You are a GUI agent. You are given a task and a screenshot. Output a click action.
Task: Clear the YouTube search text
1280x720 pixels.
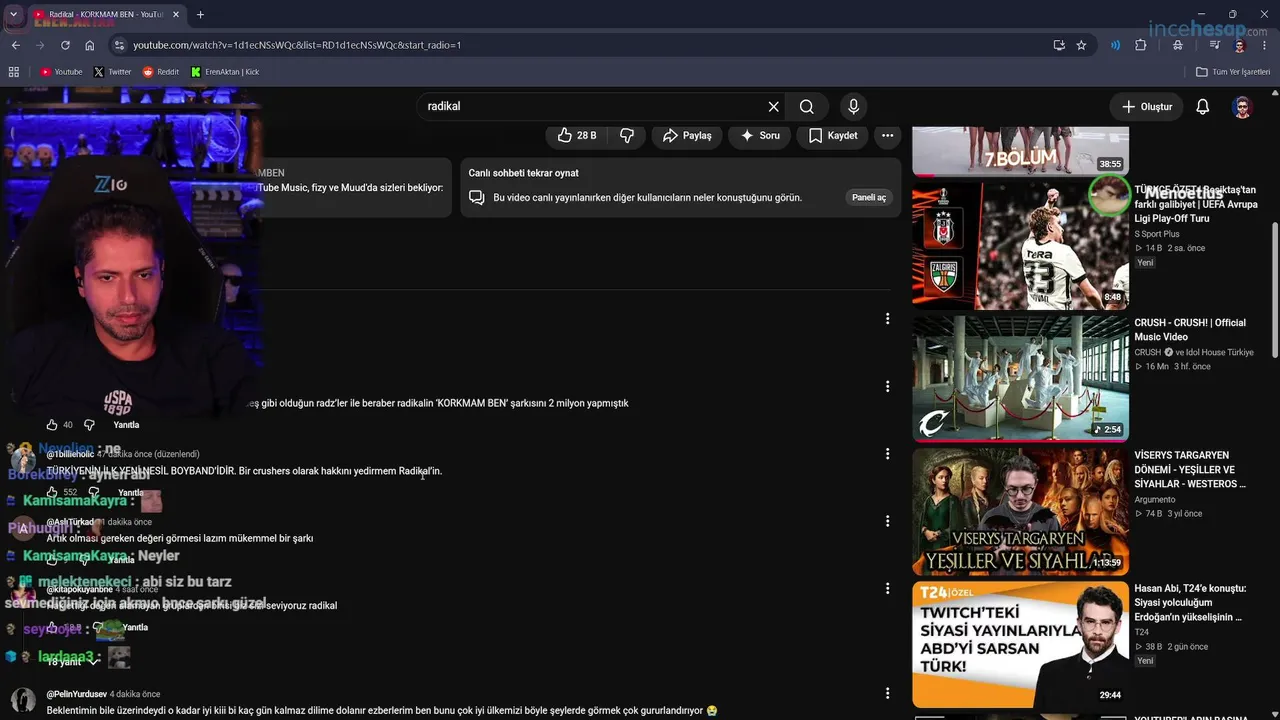[x=773, y=106]
